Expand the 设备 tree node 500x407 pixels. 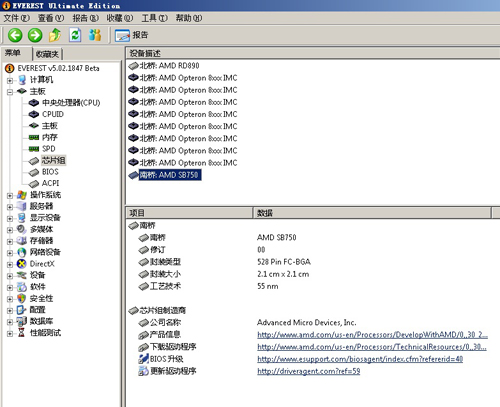click(x=10, y=276)
